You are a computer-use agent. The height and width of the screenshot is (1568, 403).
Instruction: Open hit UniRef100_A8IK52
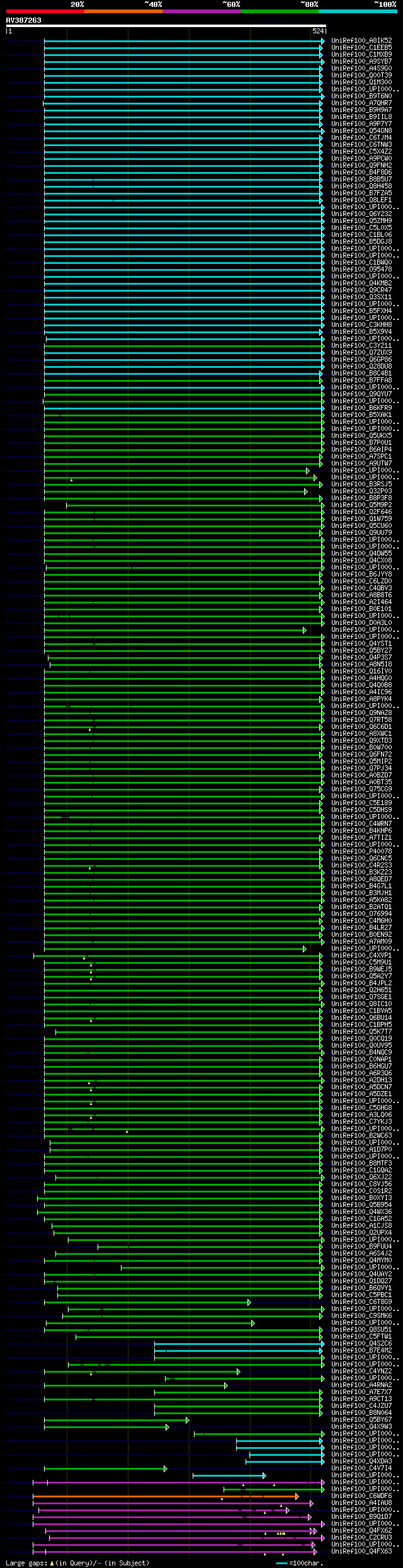(361, 40)
